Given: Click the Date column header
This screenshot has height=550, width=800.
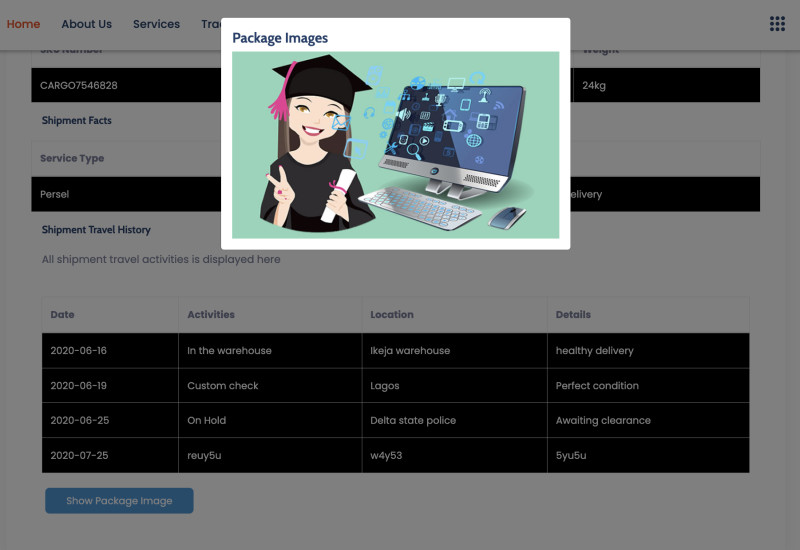Looking at the screenshot, I should 62,315.
